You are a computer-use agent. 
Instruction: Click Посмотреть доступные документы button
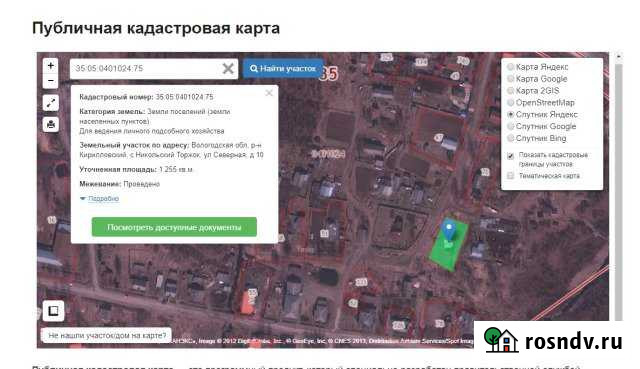[174, 227]
